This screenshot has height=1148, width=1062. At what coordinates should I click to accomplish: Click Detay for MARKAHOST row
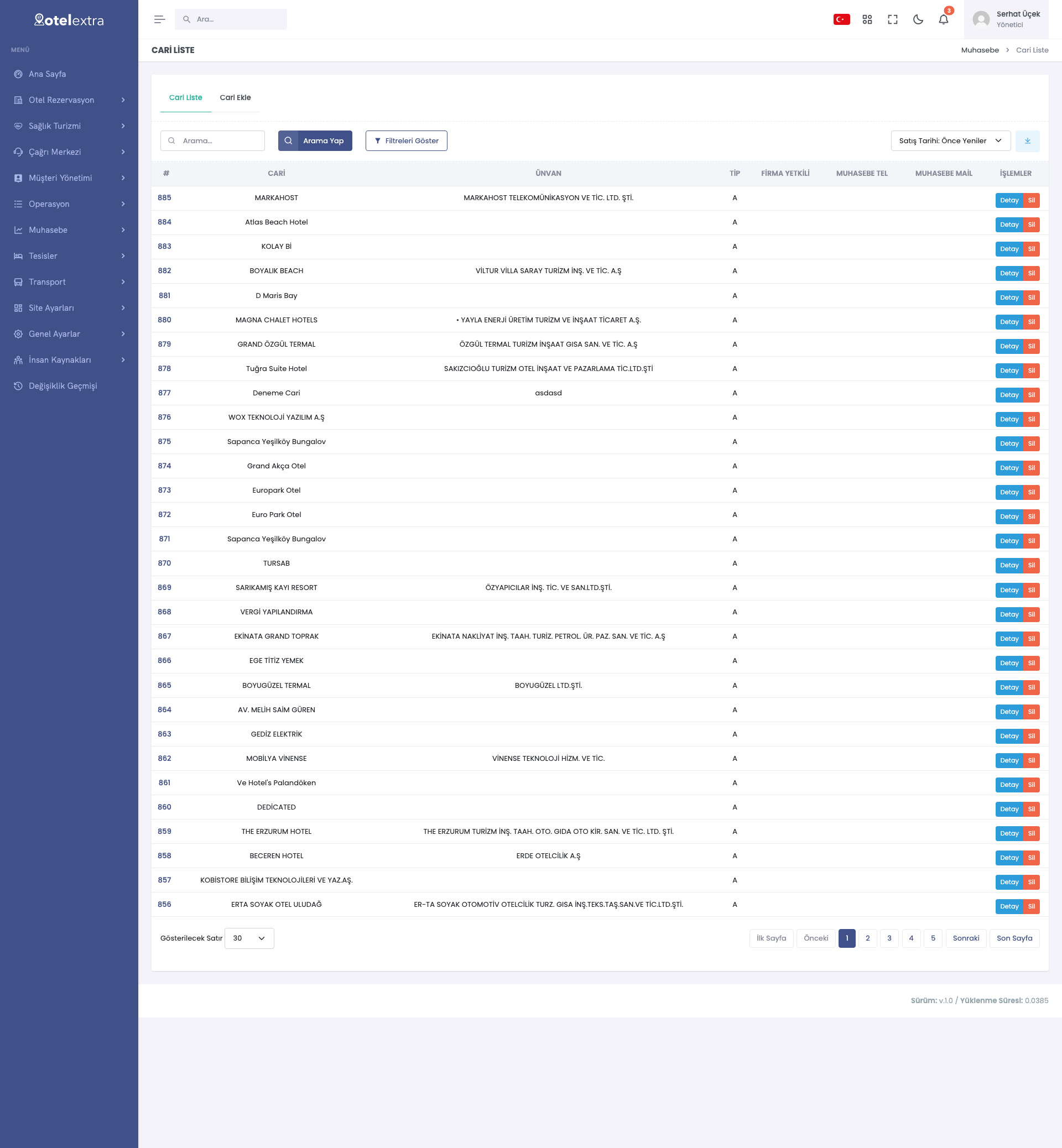[x=1009, y=201]
